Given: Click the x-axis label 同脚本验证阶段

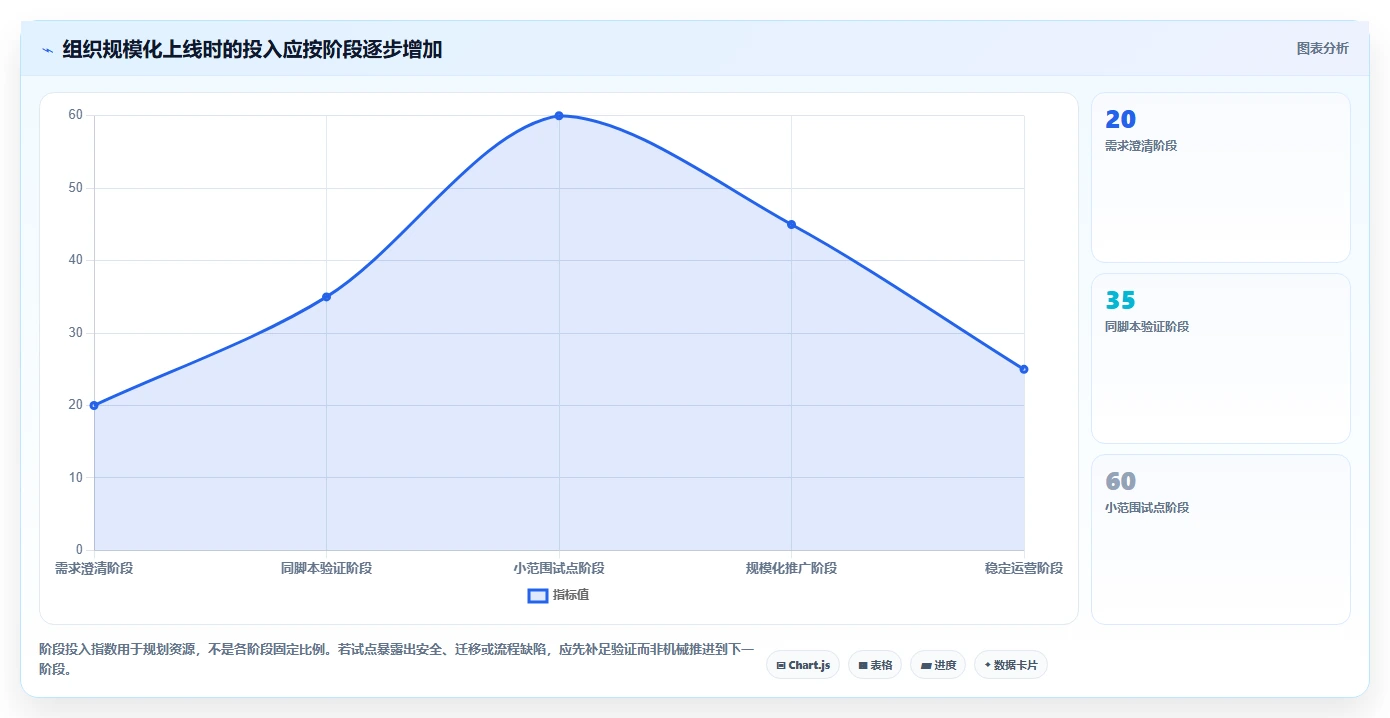Looking at the screenshot, I should coord(326,568).
